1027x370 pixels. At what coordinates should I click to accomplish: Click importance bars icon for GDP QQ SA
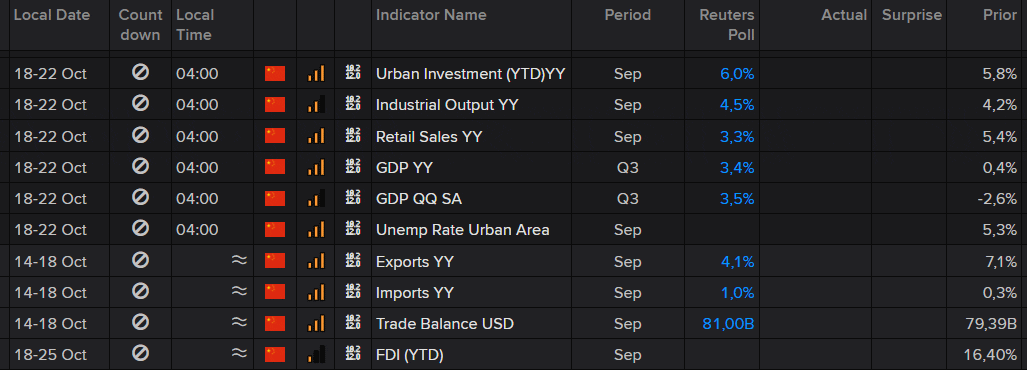pos(316,199)
